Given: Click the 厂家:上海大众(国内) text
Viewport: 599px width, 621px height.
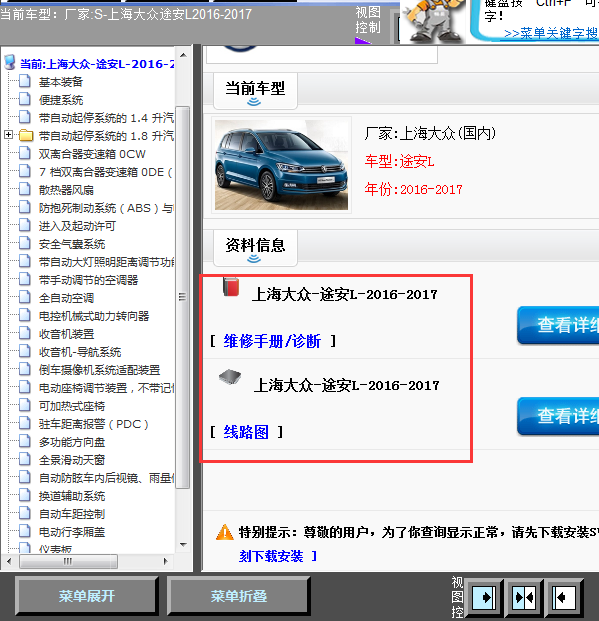Looking at the screenshot, I should click(430, 133).
